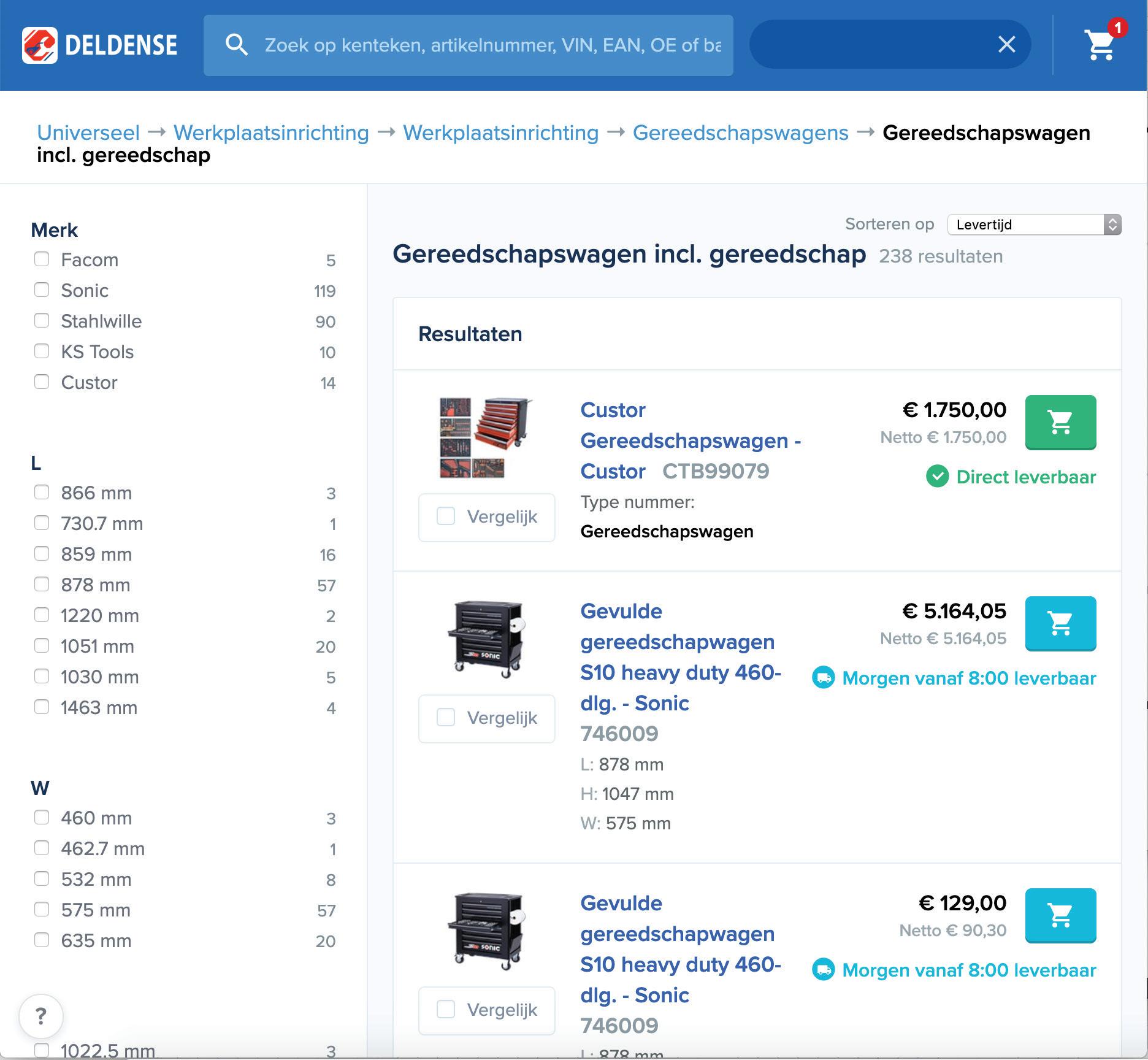Check the Facom brand filter

click(x=42, y=259)
